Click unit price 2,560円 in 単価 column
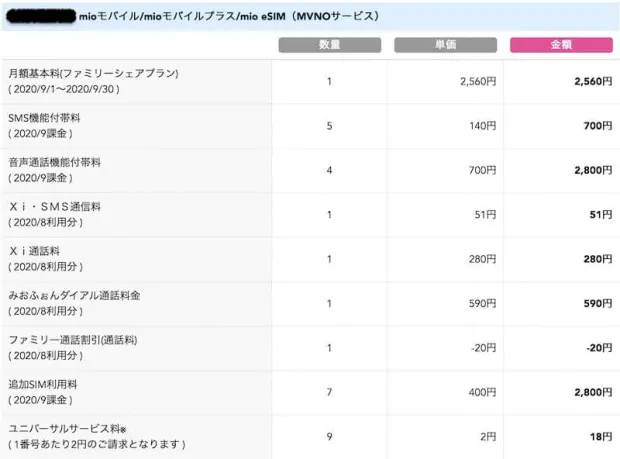Screen dimensions: 620x459 478,81
